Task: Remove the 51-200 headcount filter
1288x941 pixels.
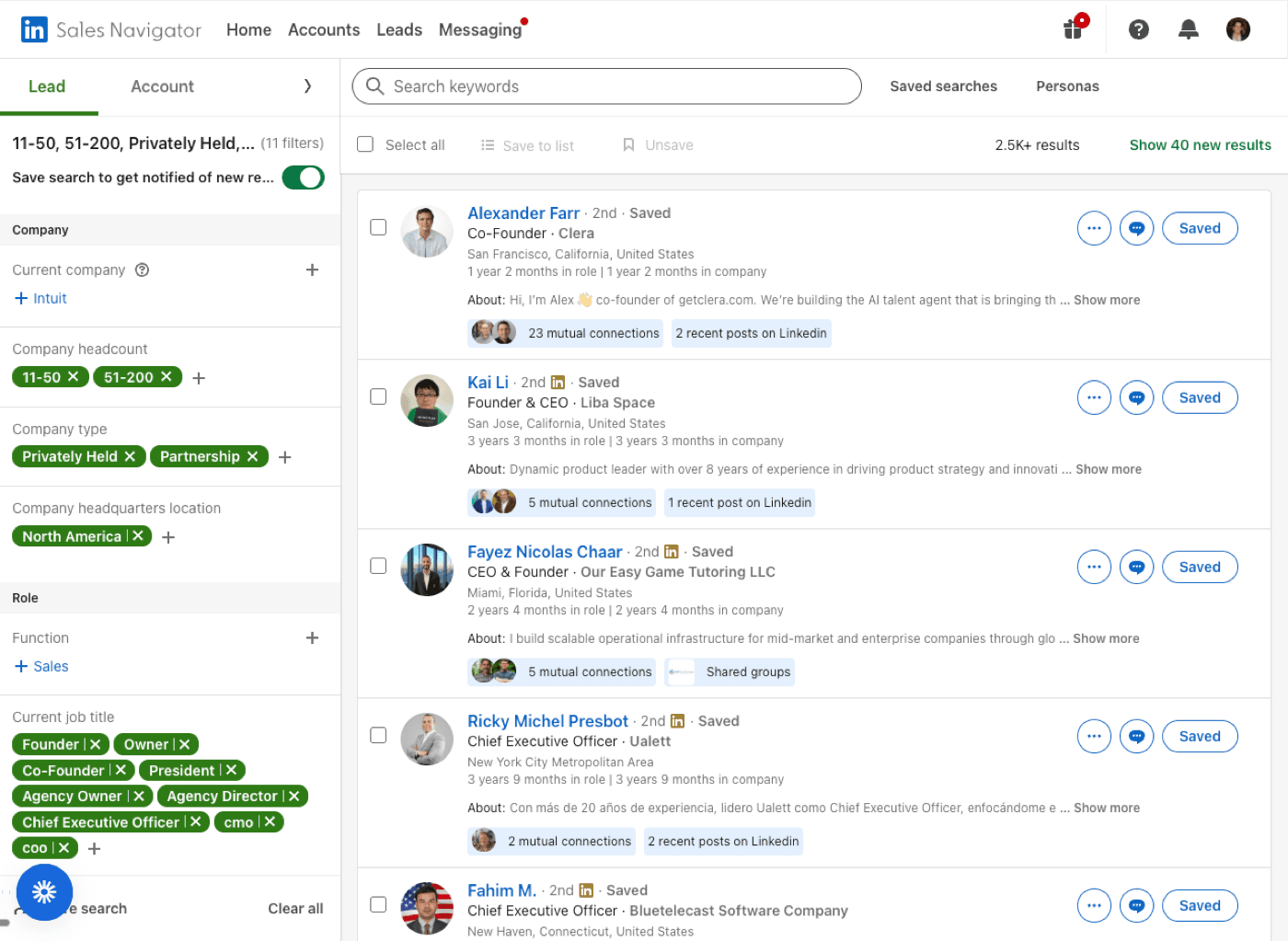Action: click(x=167, y=376)
